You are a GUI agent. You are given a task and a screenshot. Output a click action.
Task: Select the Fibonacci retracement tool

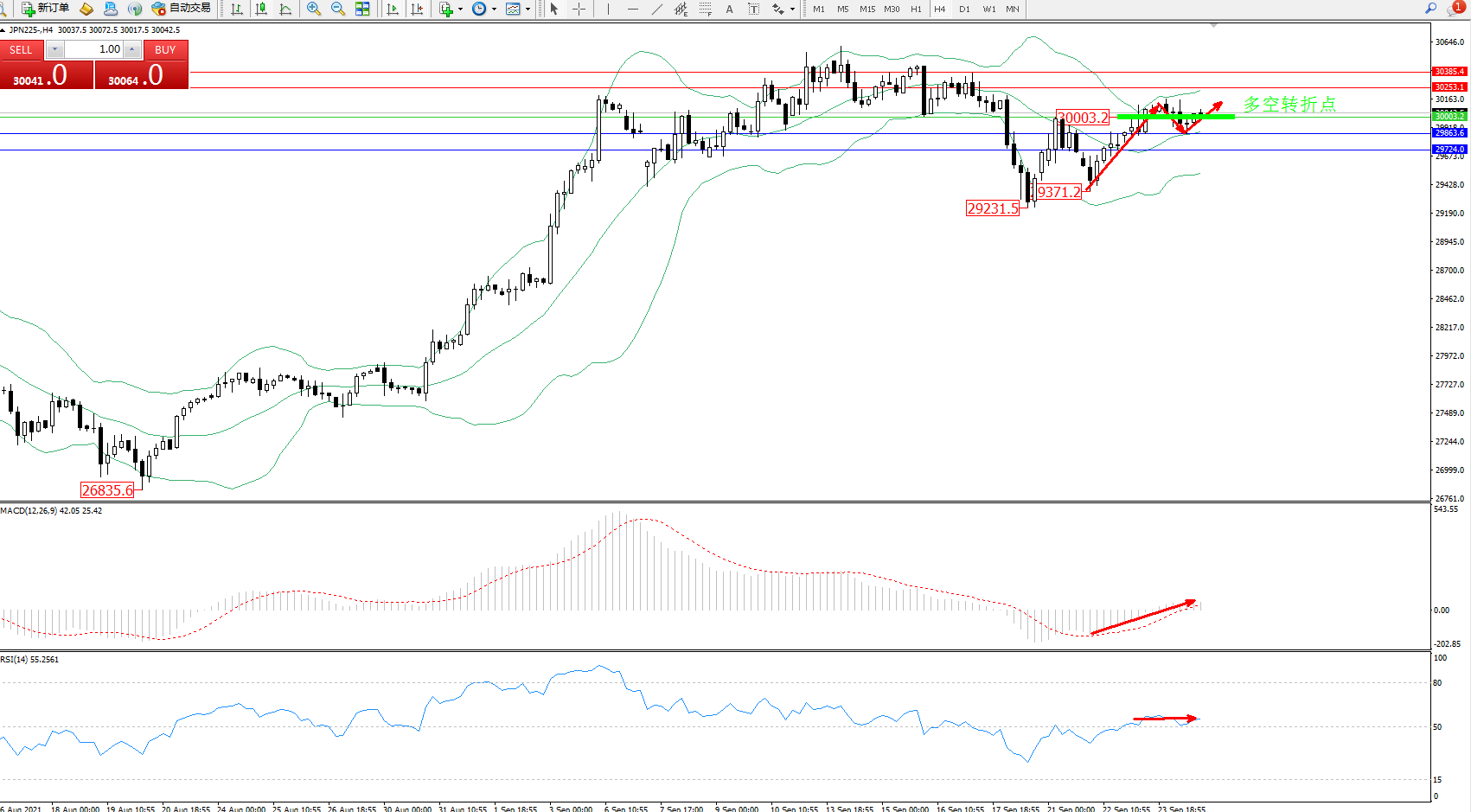tap(705, 9)
